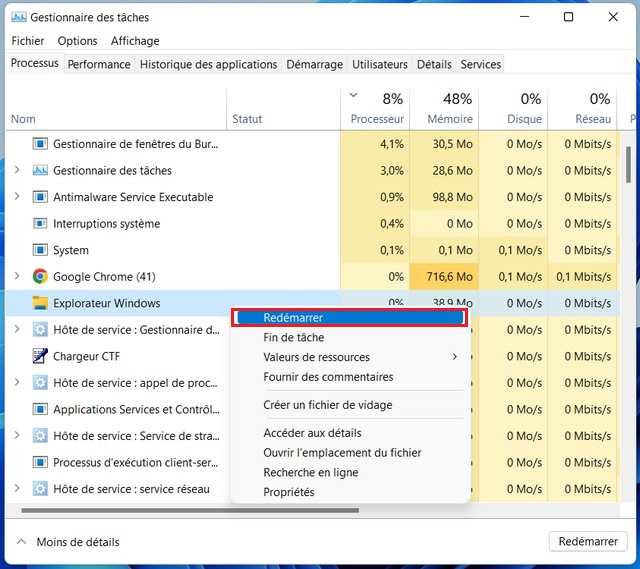Click the 0,1 Mbits/s network value
640x569 pixels.
[584, 277]
